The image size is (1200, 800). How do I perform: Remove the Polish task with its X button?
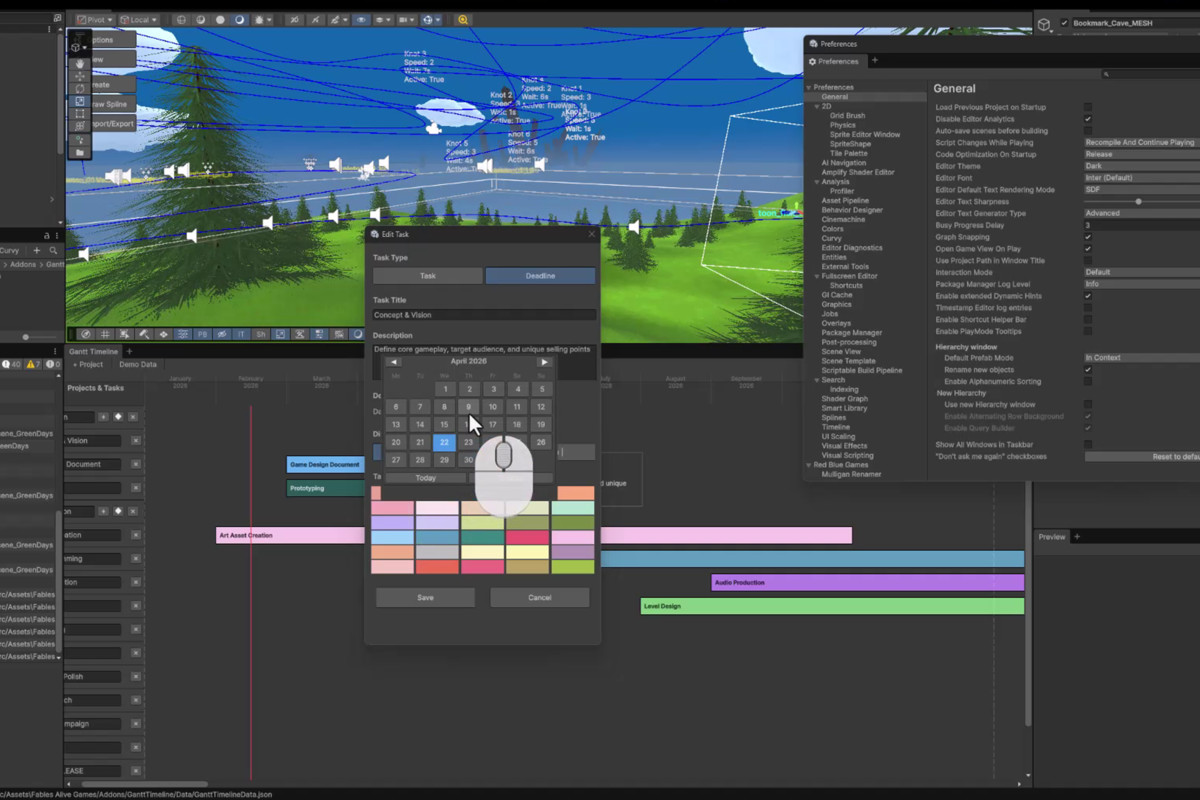[135, 677]
